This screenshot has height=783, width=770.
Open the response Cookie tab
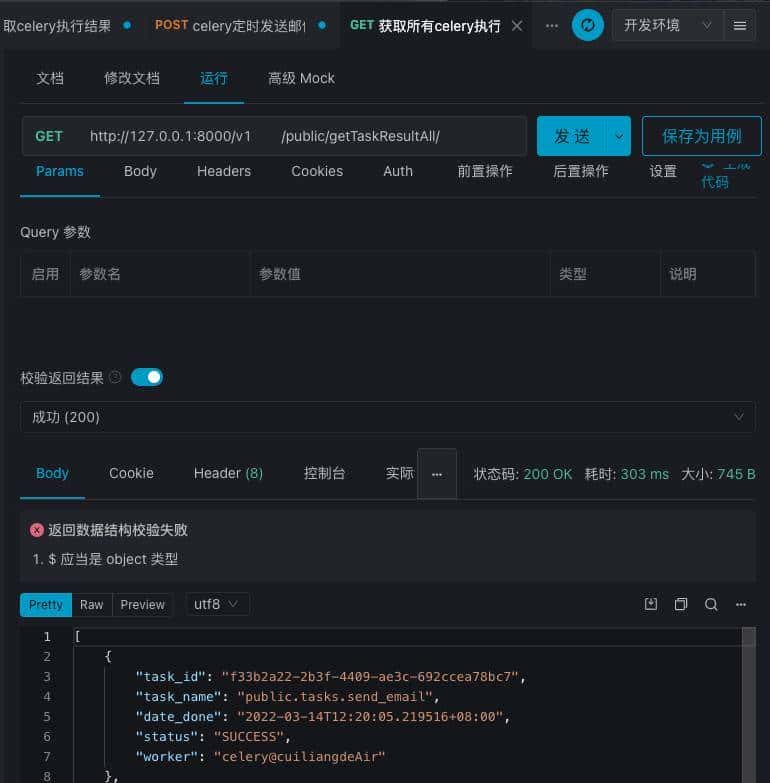pos(131,473)
